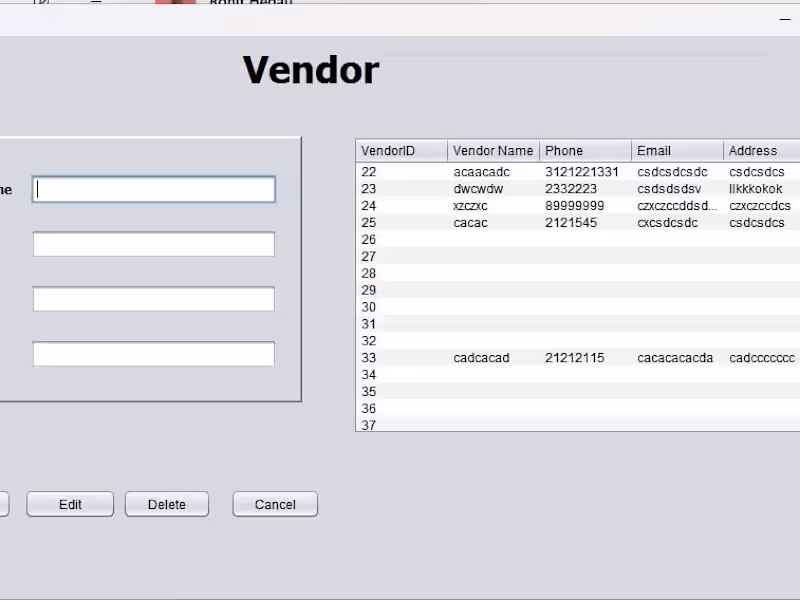The image size is (800, 600).
Task: Select address cell 'cadccccccc'
Action: [761, 358]
